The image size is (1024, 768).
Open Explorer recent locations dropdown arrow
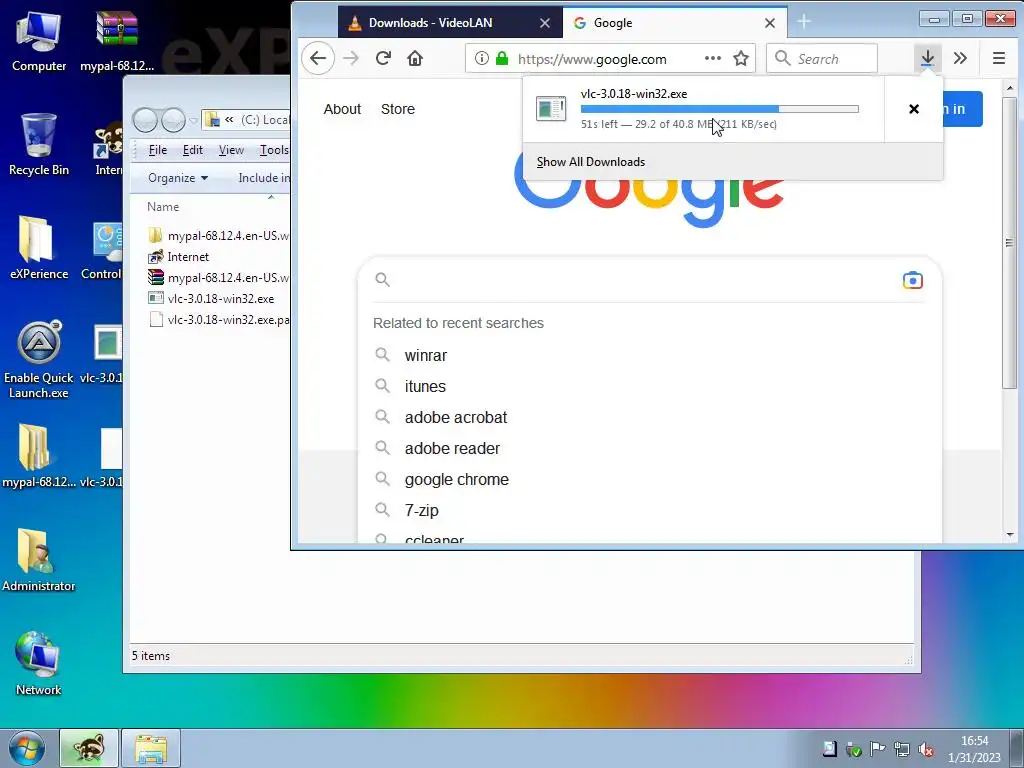click(x=193, y=120)
